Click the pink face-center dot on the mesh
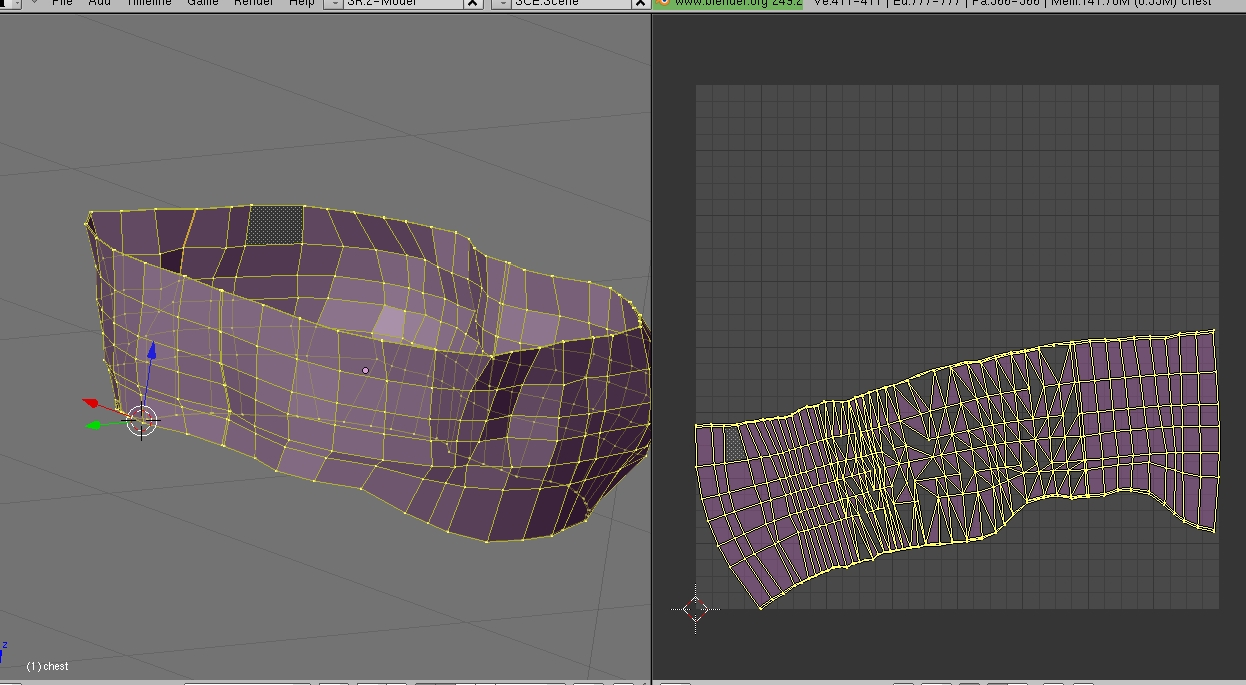 pyautogui.click(x=365, y=370)
